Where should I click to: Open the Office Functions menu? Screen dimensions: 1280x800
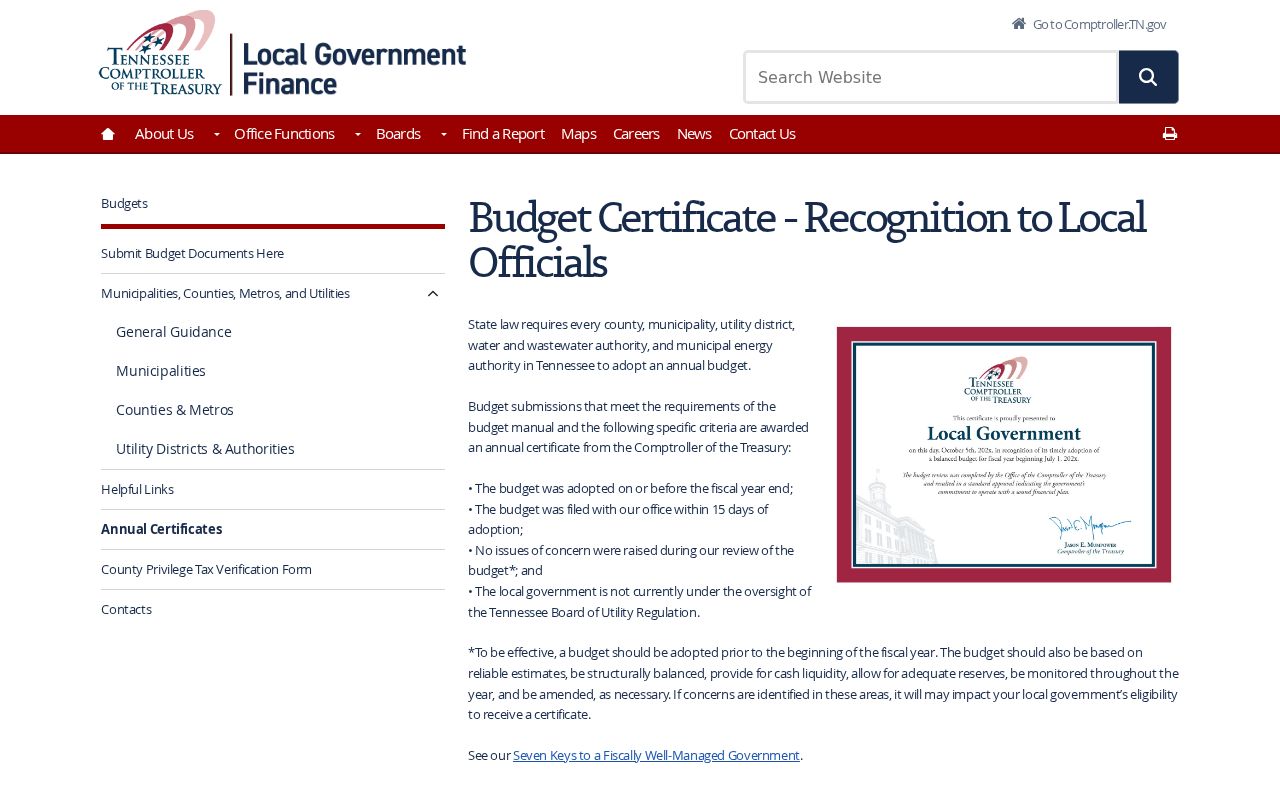click(x=284, y=134)
